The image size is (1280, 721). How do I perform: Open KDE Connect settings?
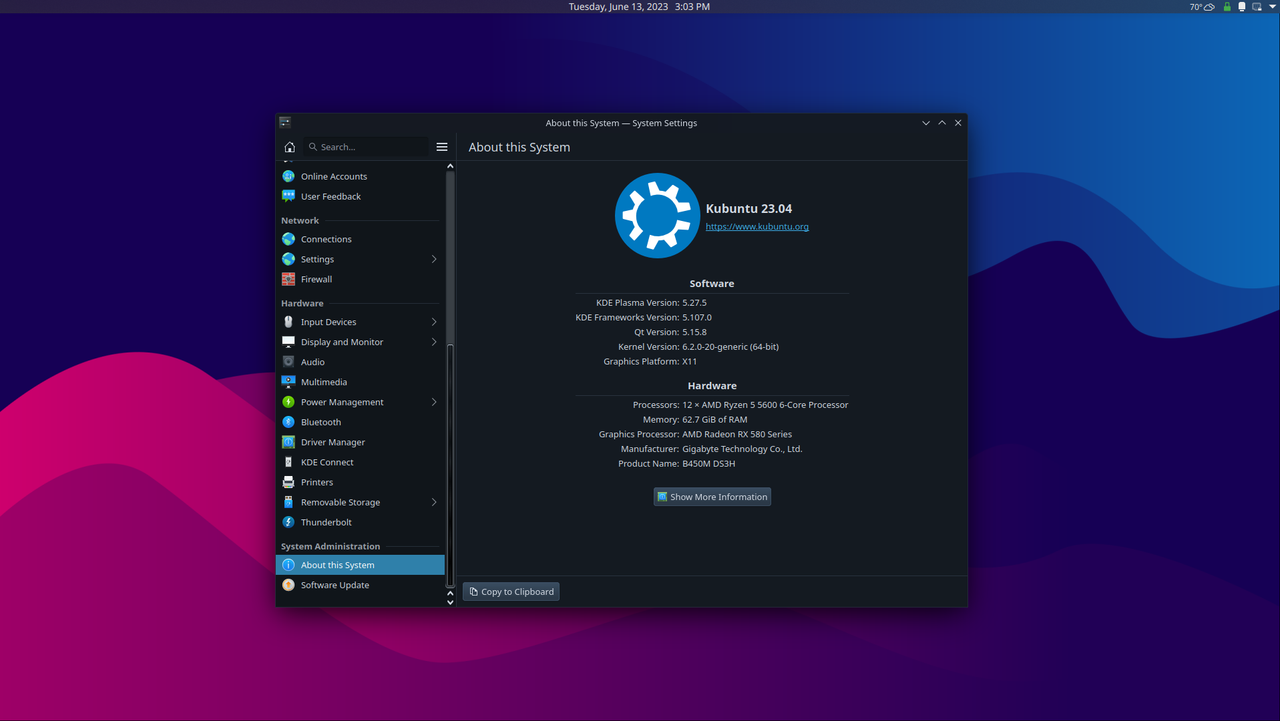tap(360, 462)
